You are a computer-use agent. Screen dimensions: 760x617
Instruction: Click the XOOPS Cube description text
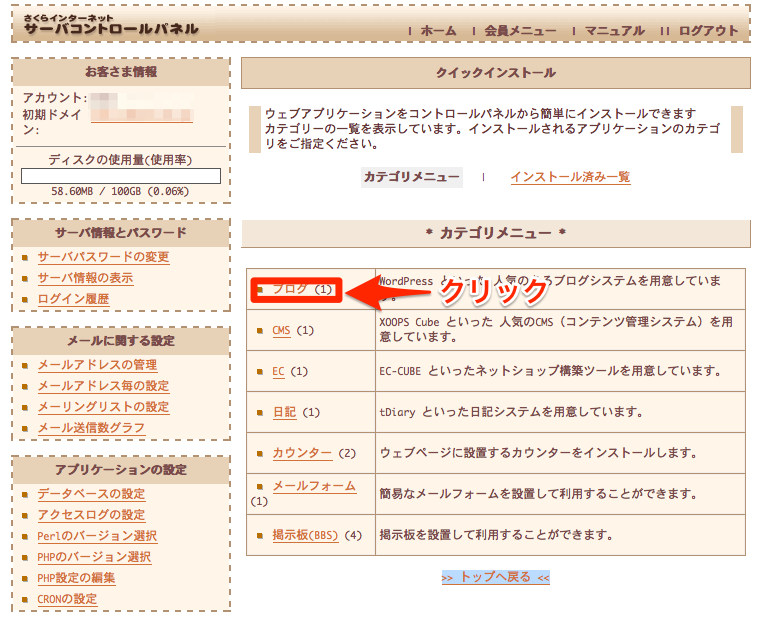pos(556,330)
